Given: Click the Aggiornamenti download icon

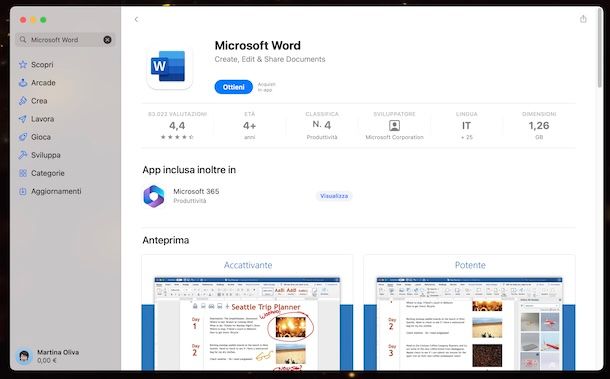Looking at the screenshot, I should point(23,191).
